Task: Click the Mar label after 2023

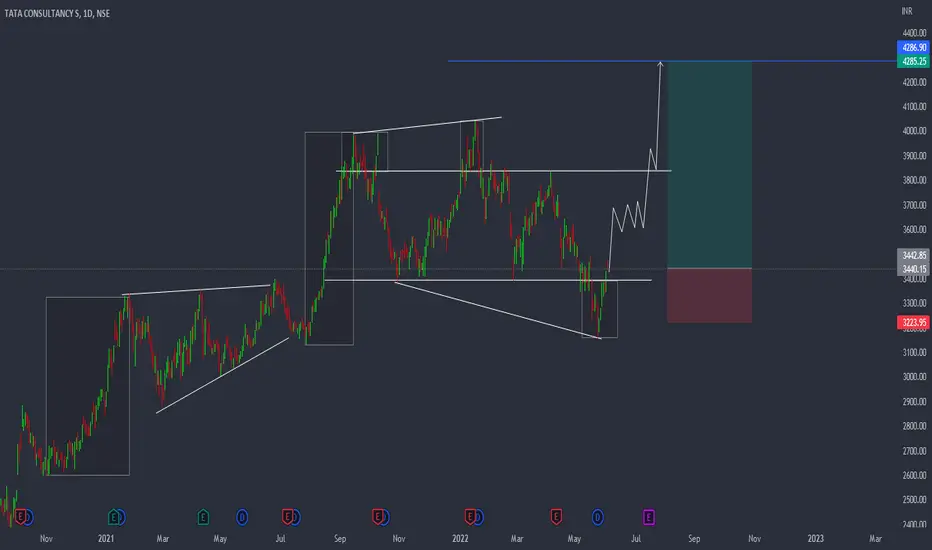Action: [876, 539]
